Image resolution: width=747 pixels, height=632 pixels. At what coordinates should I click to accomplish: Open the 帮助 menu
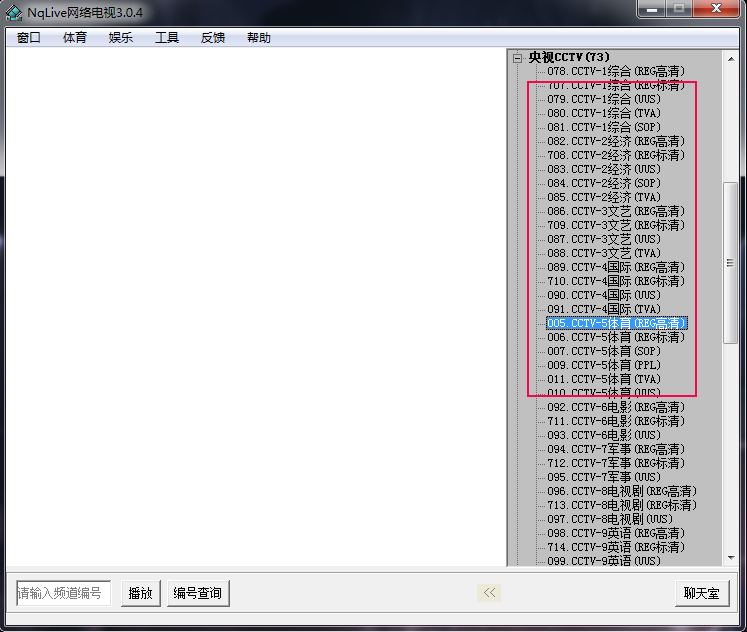click(x=259, y=38)
